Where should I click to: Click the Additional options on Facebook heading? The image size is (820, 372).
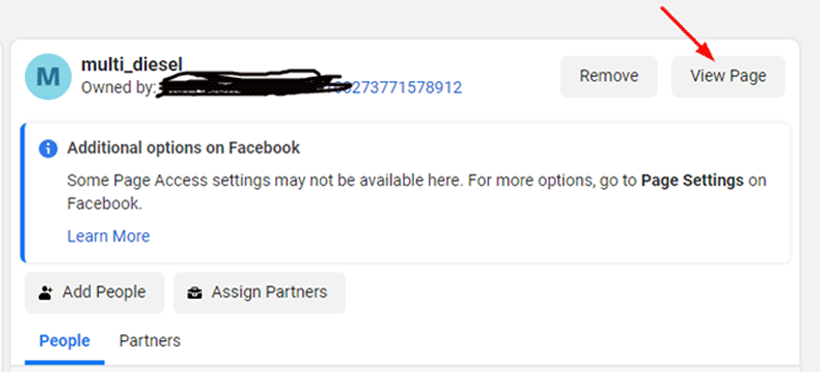[x=184, y=148]
